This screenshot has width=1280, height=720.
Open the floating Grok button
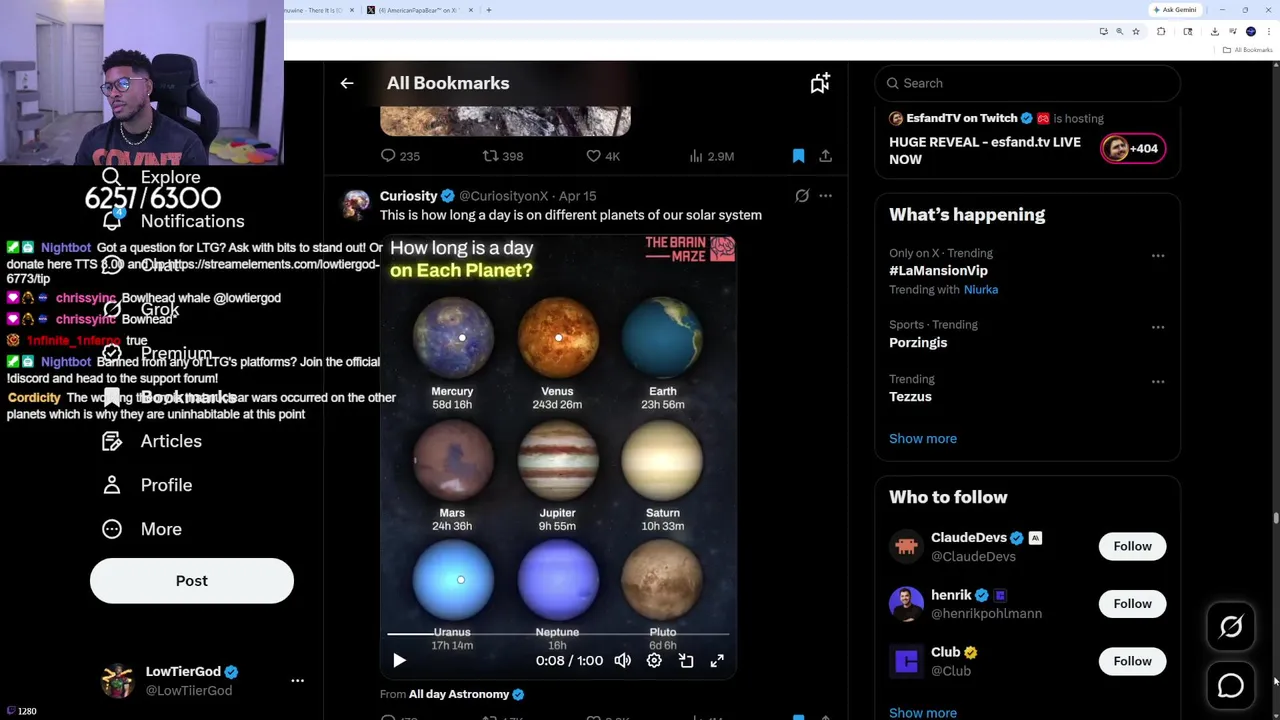click(1231, 627)
